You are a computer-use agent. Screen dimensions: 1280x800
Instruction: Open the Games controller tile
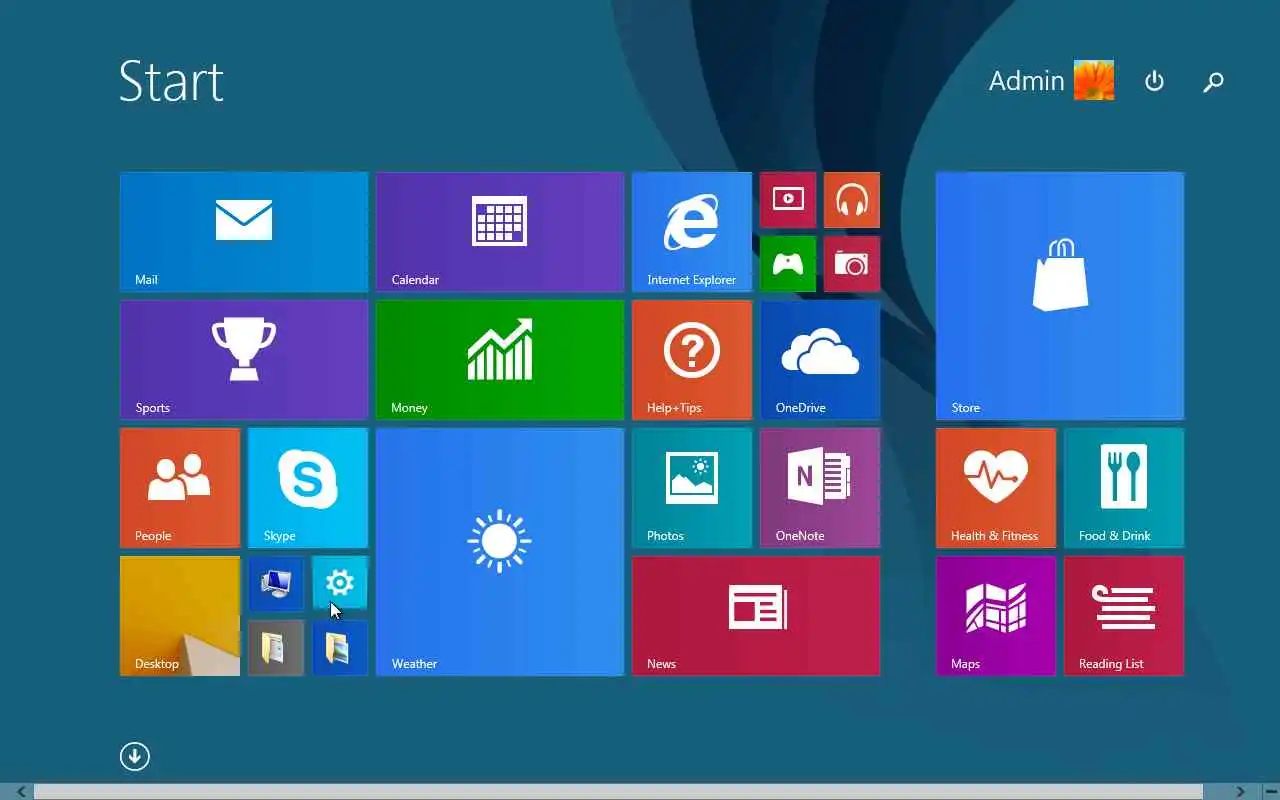click(788, 264)
